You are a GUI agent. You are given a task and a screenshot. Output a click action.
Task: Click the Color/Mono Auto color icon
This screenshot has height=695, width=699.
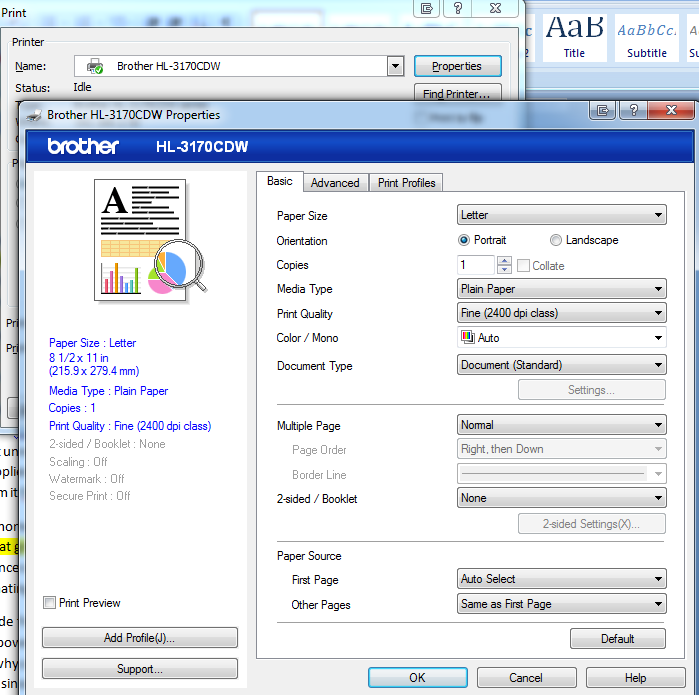click(x=468, y=337)
